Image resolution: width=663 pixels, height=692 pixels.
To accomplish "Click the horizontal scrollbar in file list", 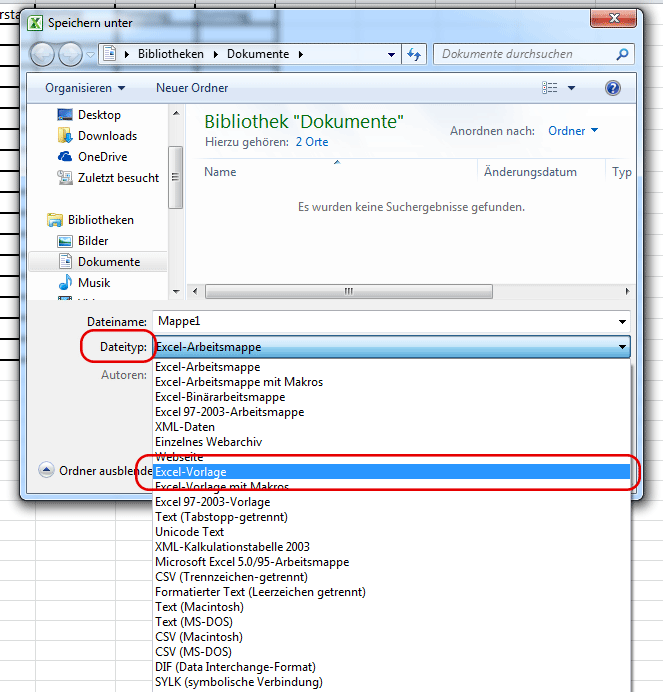I will 349,291.
